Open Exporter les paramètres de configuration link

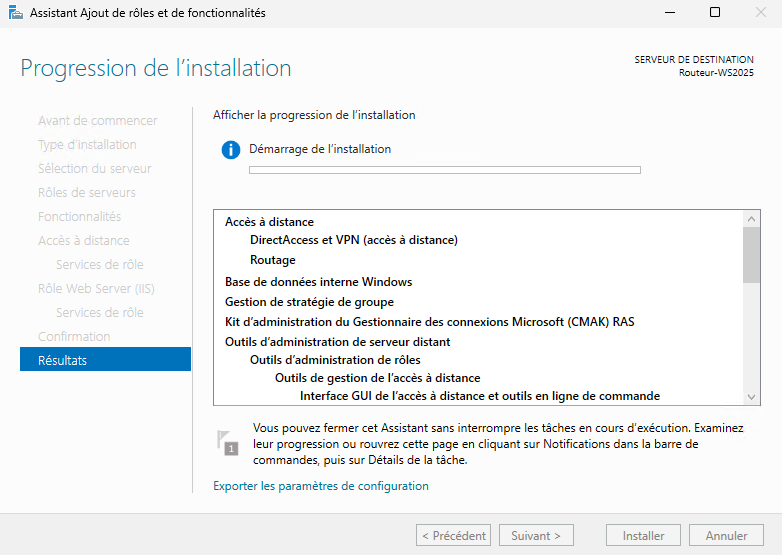click(x=321, y=486)
